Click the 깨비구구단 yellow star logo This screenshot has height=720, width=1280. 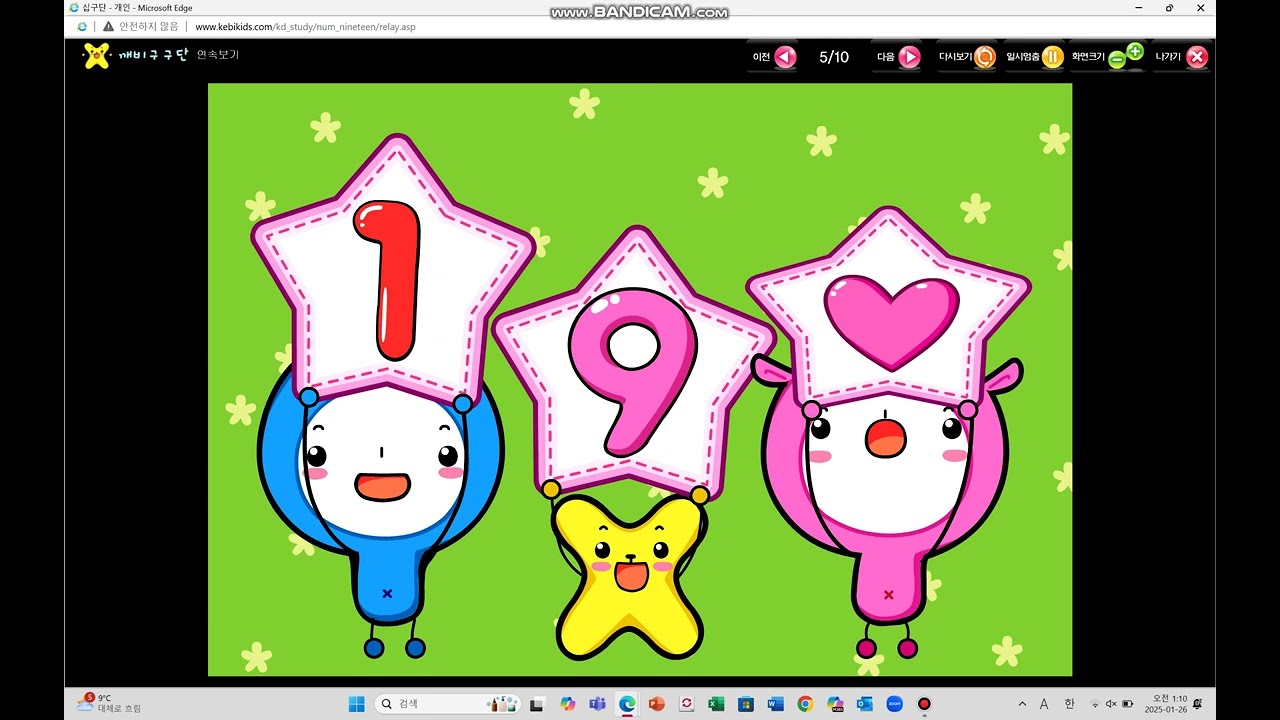coord(96,55)
